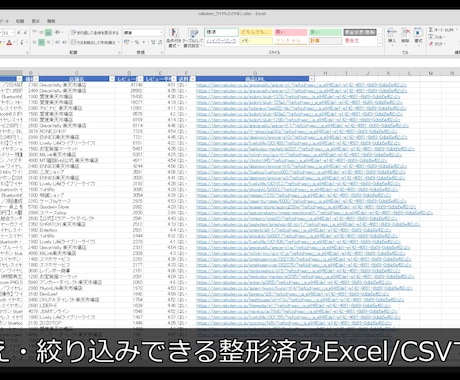Apply ハイパーリンク cell style
The width and height of the screenshot is (460, 380).
221,41
